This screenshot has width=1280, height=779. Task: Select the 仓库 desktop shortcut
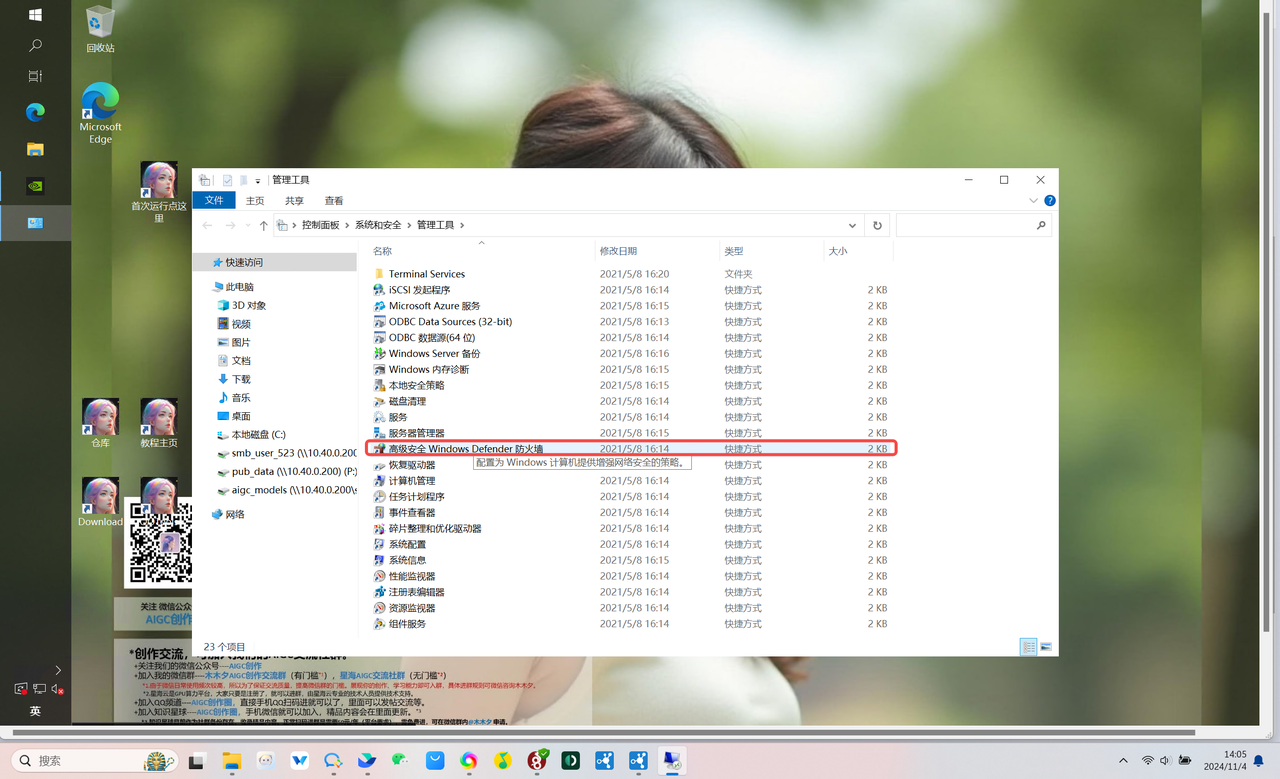click(100, 423)
